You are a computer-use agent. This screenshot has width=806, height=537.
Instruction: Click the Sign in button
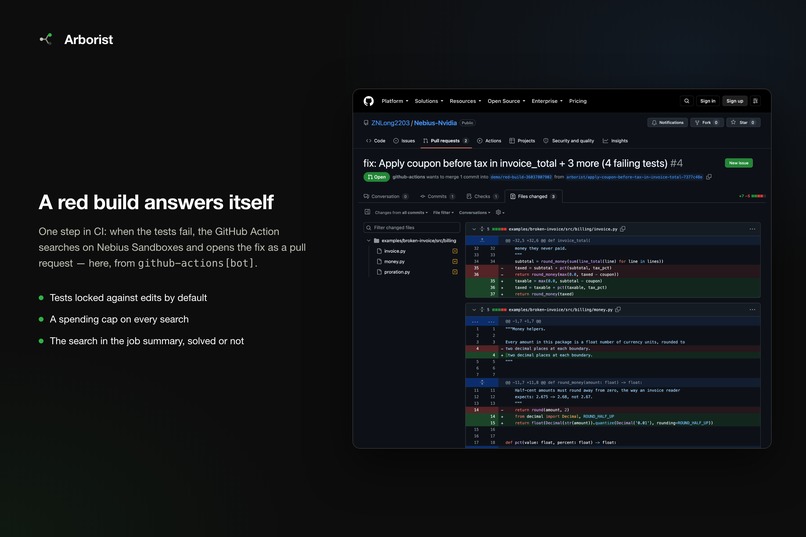(708, 101)
